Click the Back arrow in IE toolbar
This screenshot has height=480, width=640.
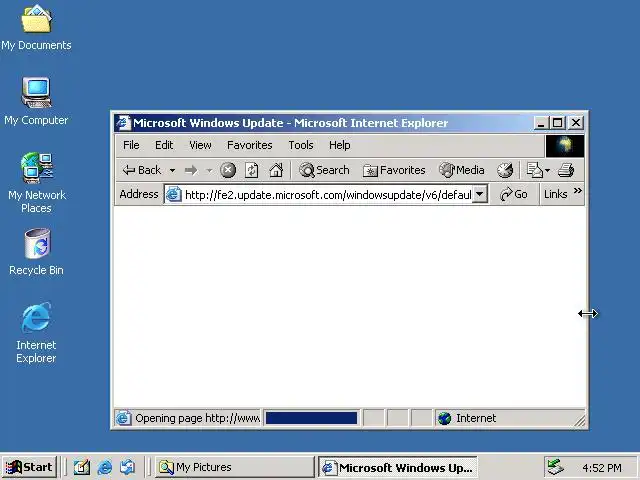click(142, 170)
